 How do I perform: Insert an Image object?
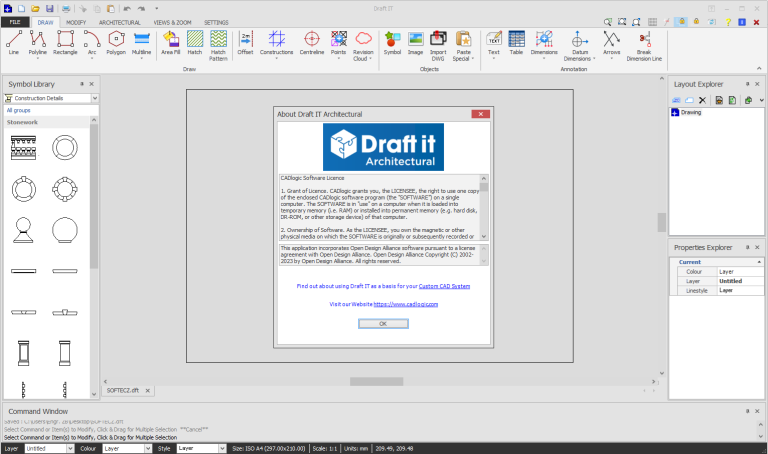pyautogui.click(x=415, y=42)
